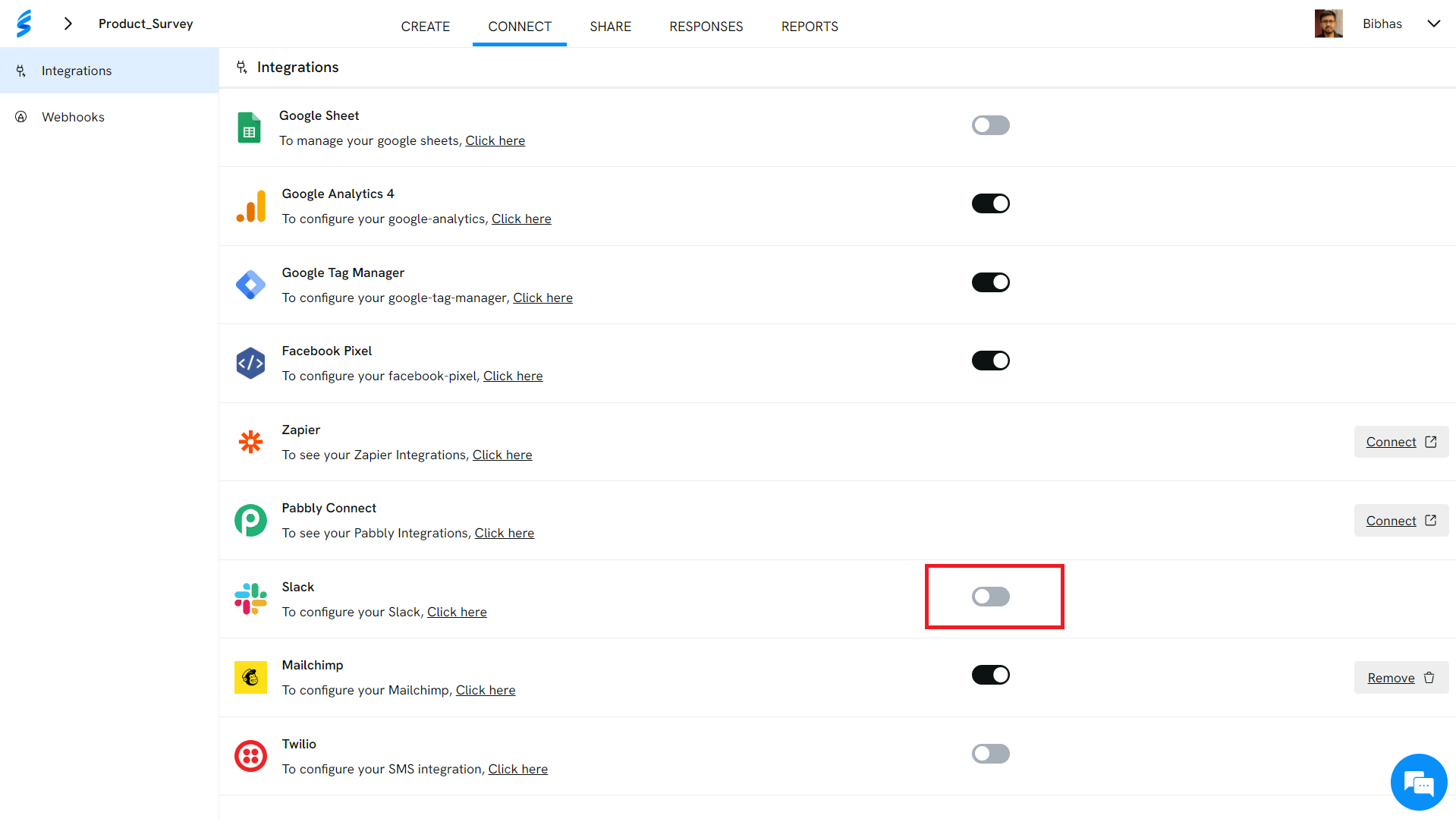Image resolution: width=1456 pixels, height=819 pixels.
Task: Open Facebook Pixel Click here link
Action: [513, 376]
